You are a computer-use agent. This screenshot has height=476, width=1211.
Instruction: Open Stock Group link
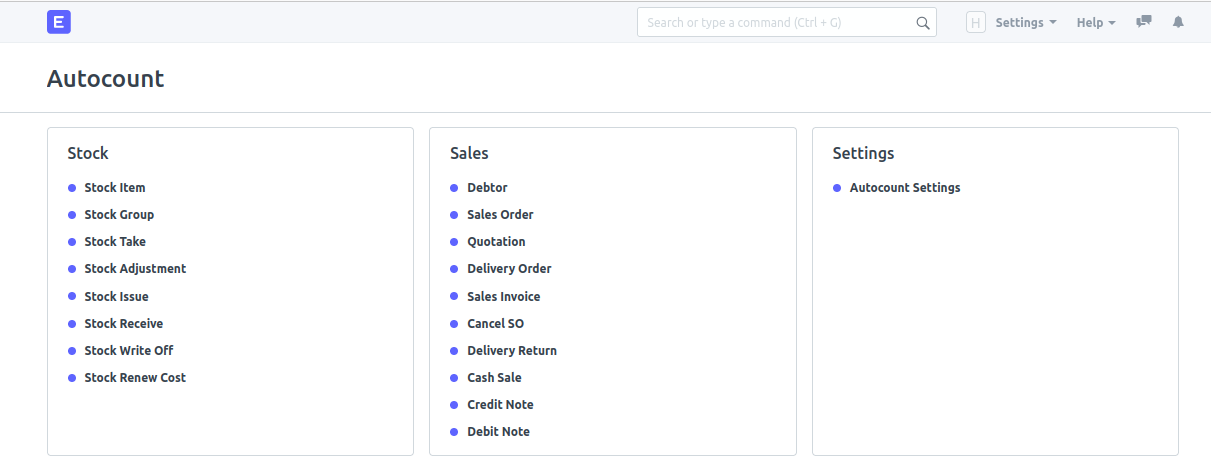point(119,215)
